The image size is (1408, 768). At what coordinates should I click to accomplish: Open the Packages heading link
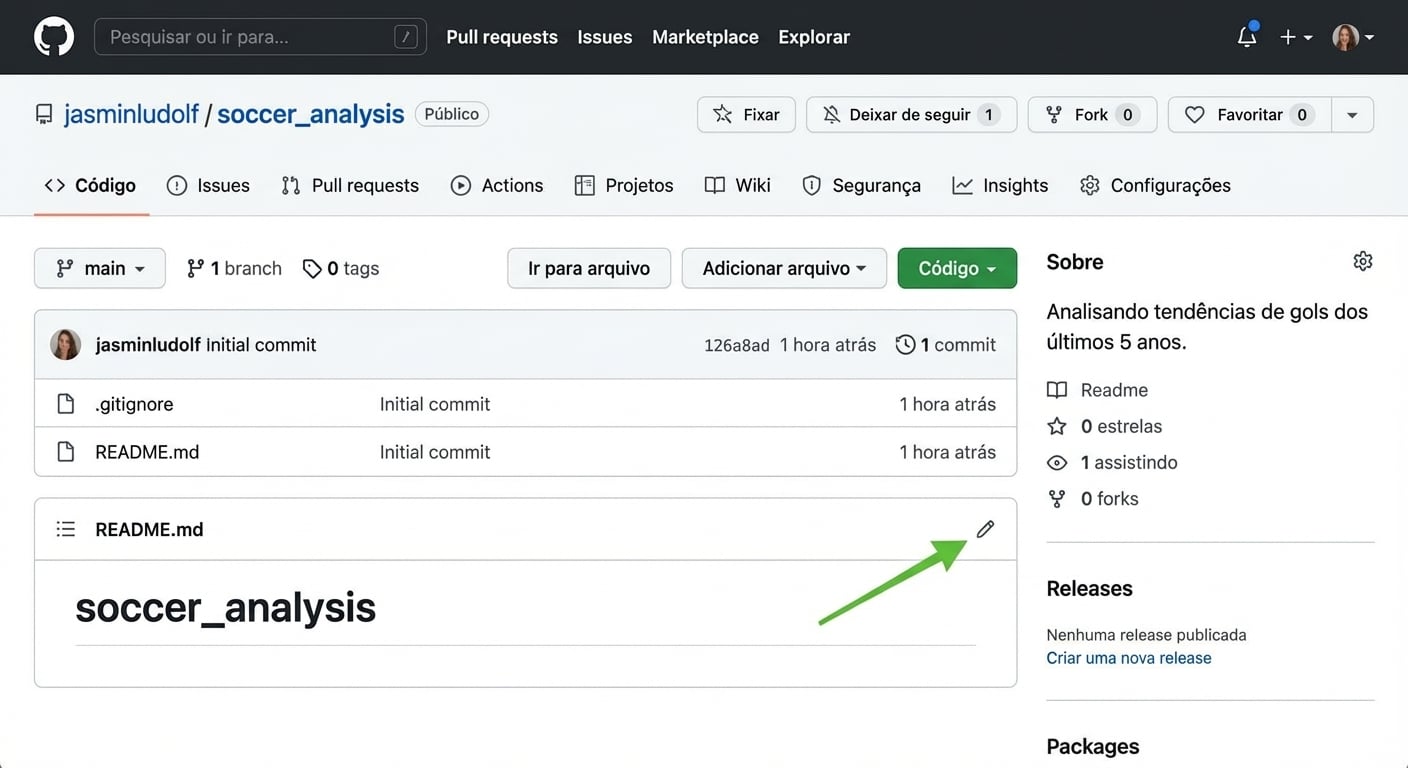[1093, 746]
